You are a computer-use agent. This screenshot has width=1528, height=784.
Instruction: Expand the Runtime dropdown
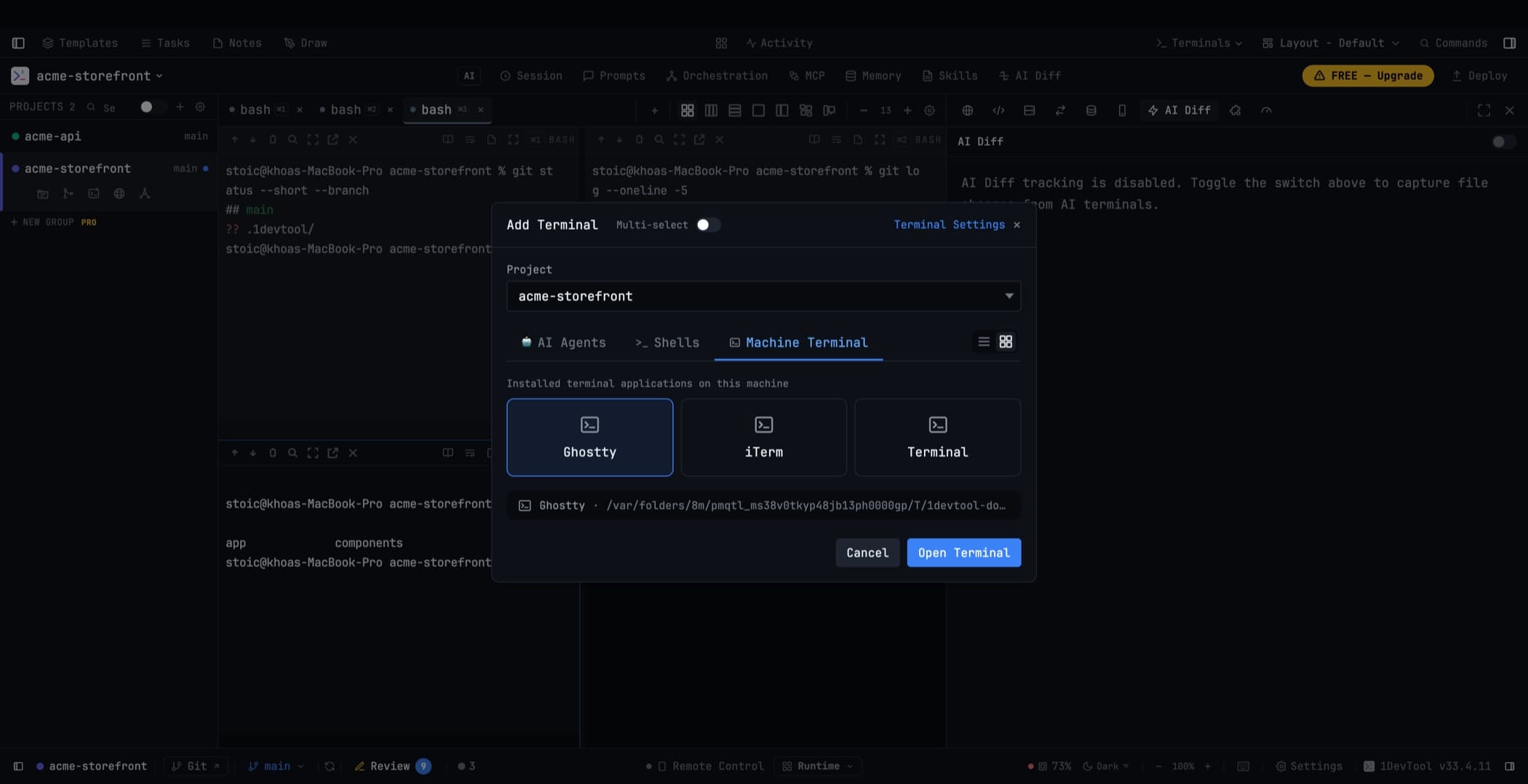(818, 766)
